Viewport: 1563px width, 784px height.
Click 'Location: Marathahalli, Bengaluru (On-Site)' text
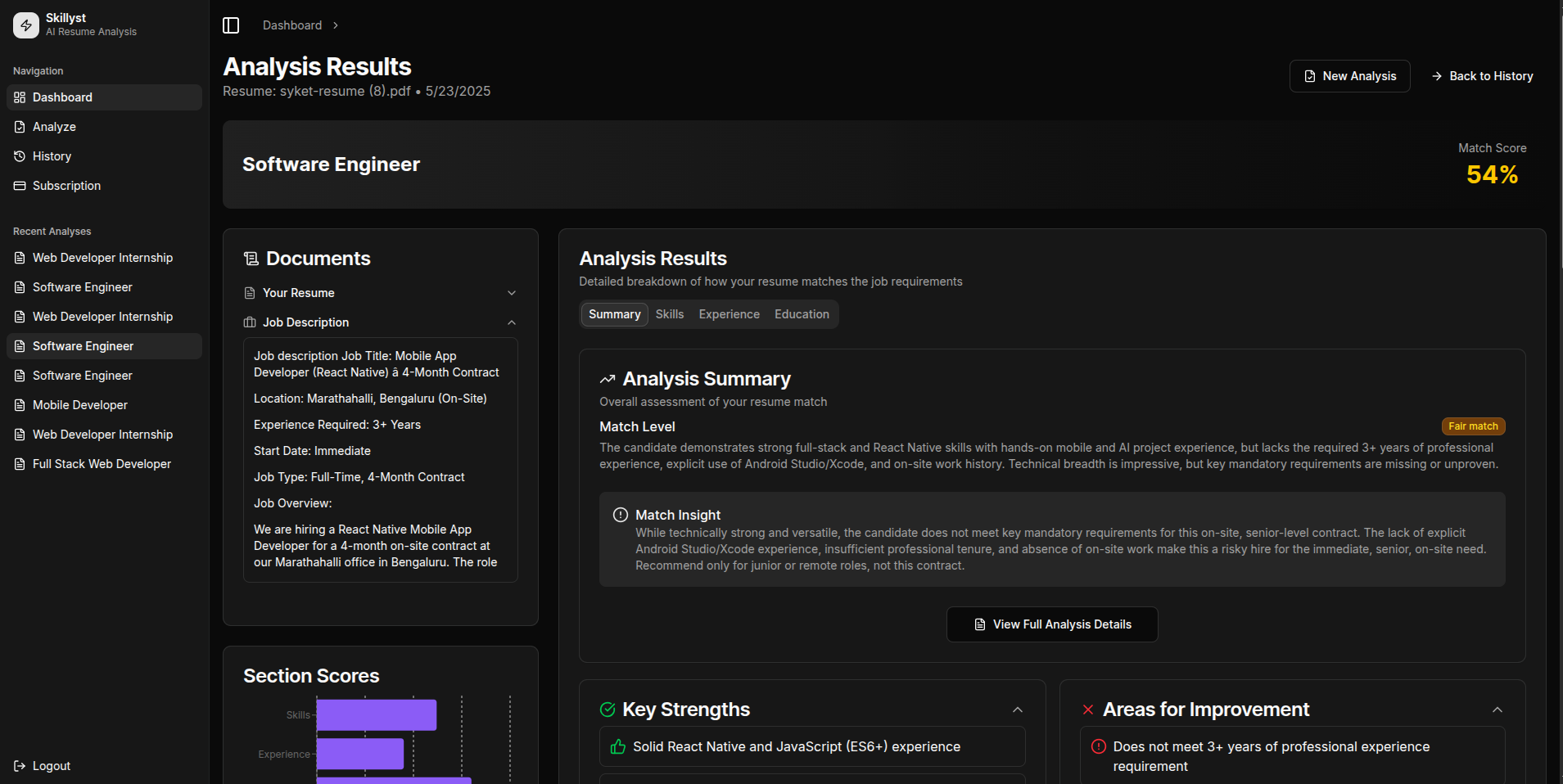370,399
